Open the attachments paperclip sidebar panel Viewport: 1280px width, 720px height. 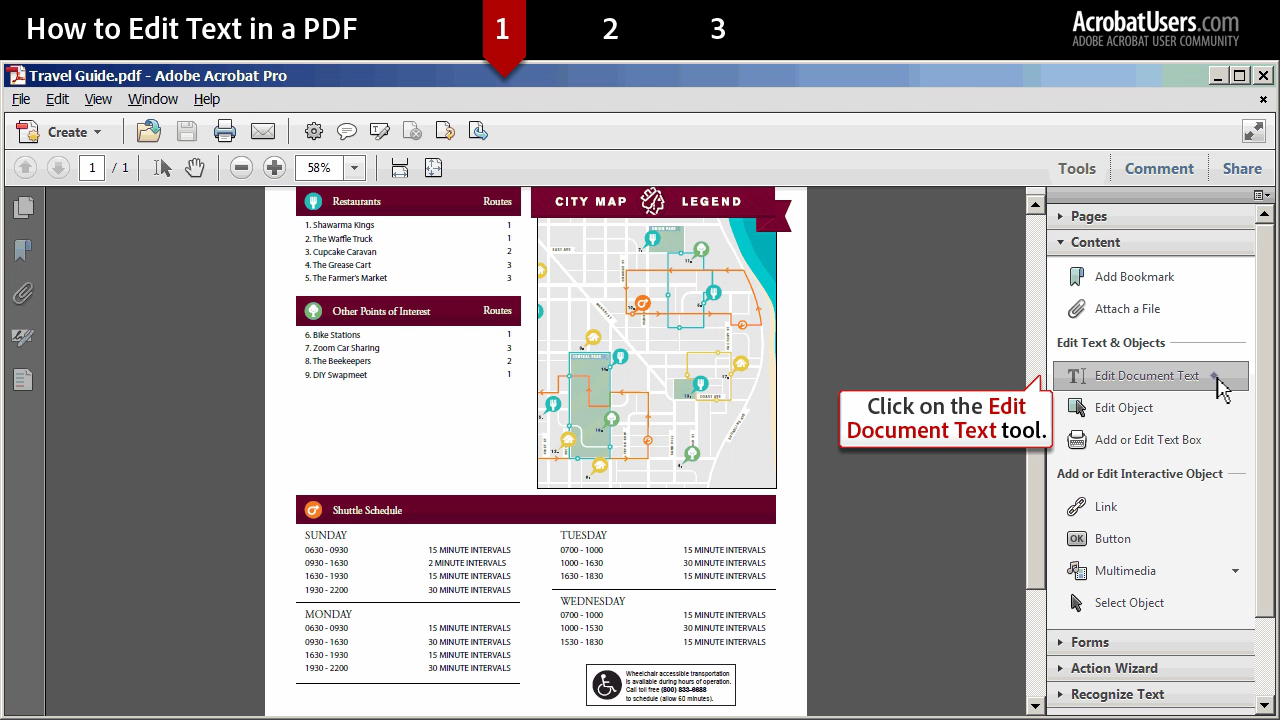tap(23, 294)
